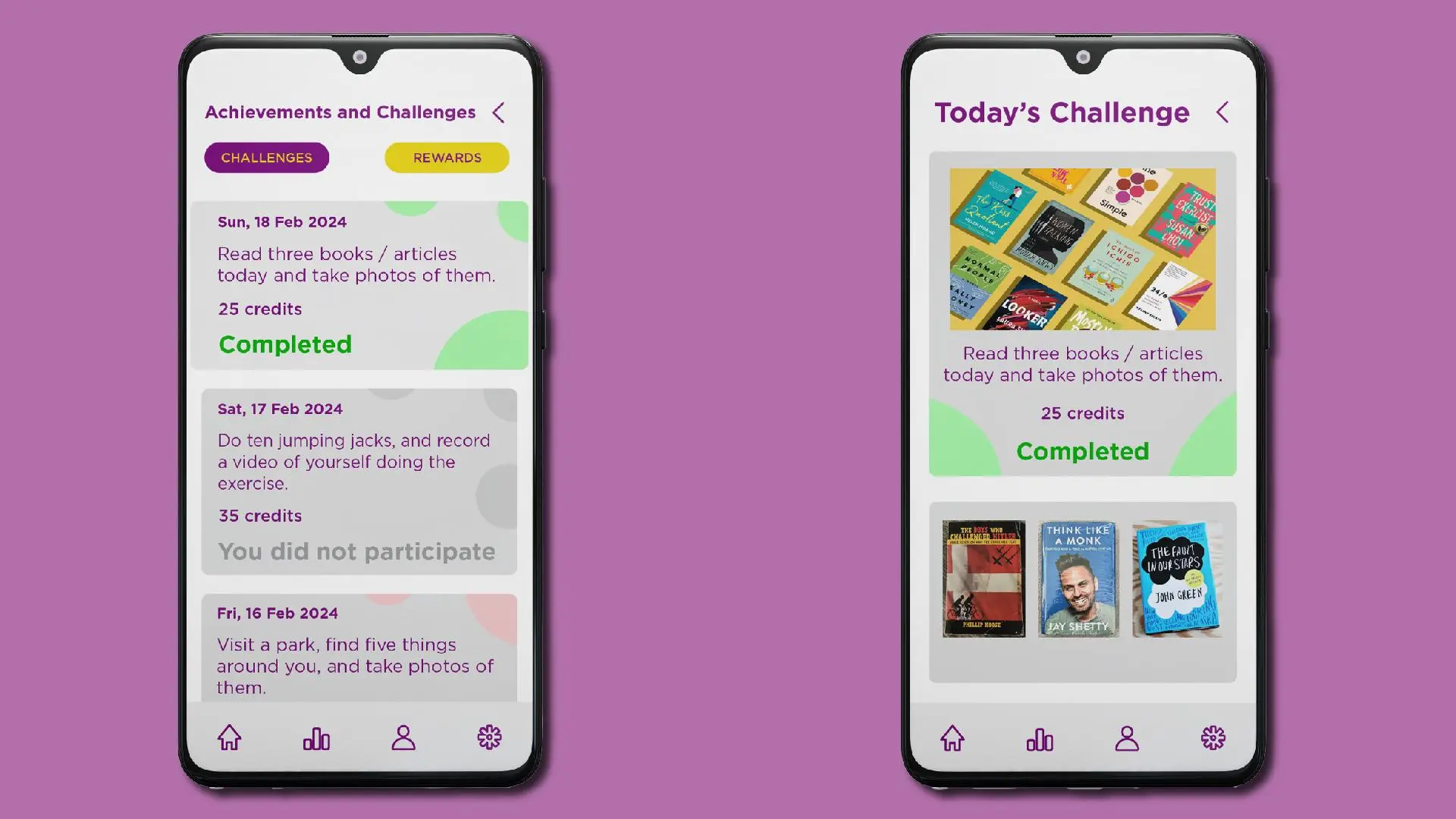This screenshot has height=819, width=1456.
Task: Tap the Profile icon on right phone
Action: (x=1126, y=738)
